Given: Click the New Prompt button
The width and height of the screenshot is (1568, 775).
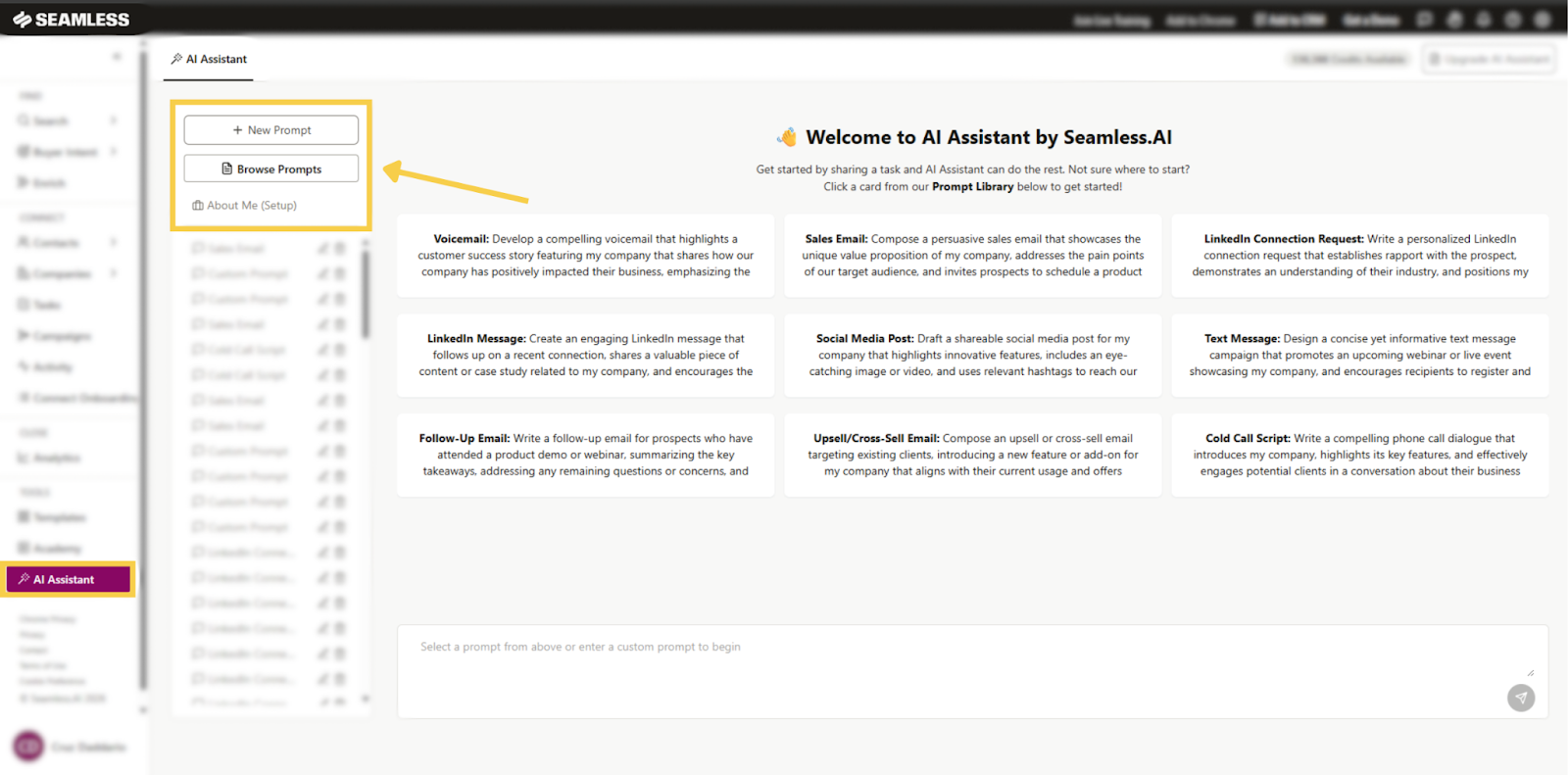Looking at the screenshot, I should [x=270, y=130].
